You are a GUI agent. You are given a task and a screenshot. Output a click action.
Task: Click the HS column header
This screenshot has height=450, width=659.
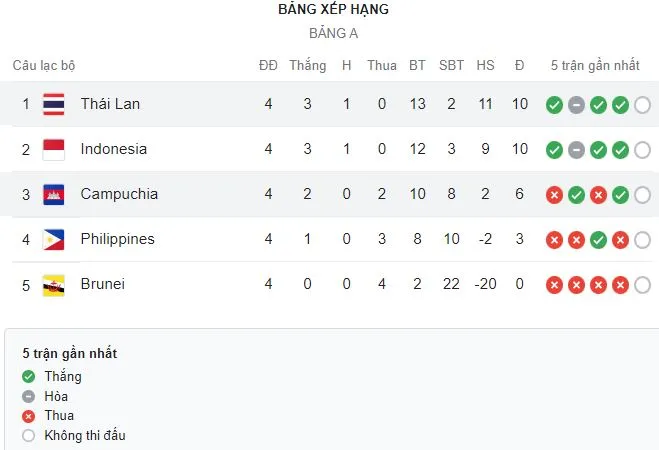pos(485,65)
